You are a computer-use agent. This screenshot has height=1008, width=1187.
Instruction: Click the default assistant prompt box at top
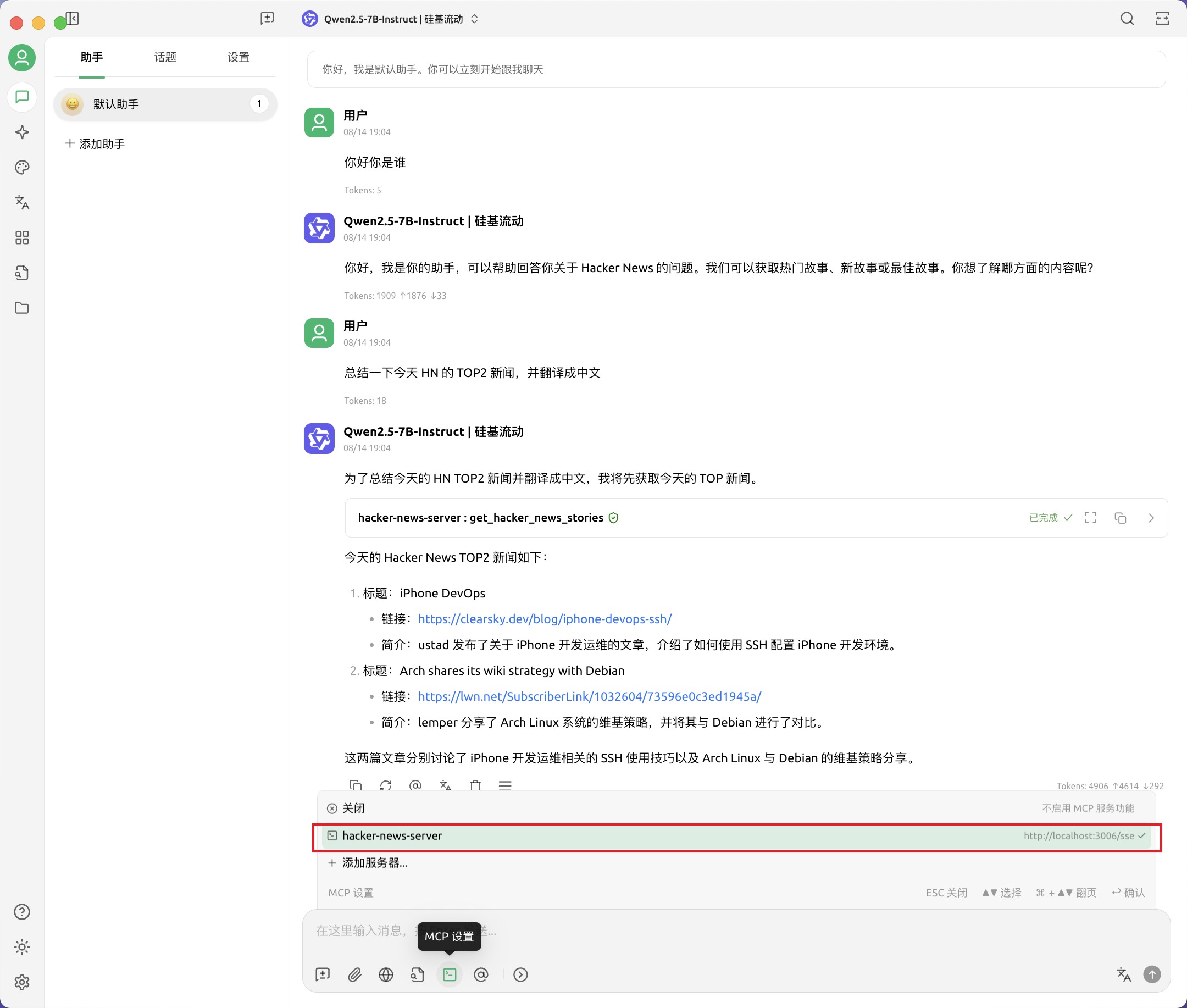736,70
